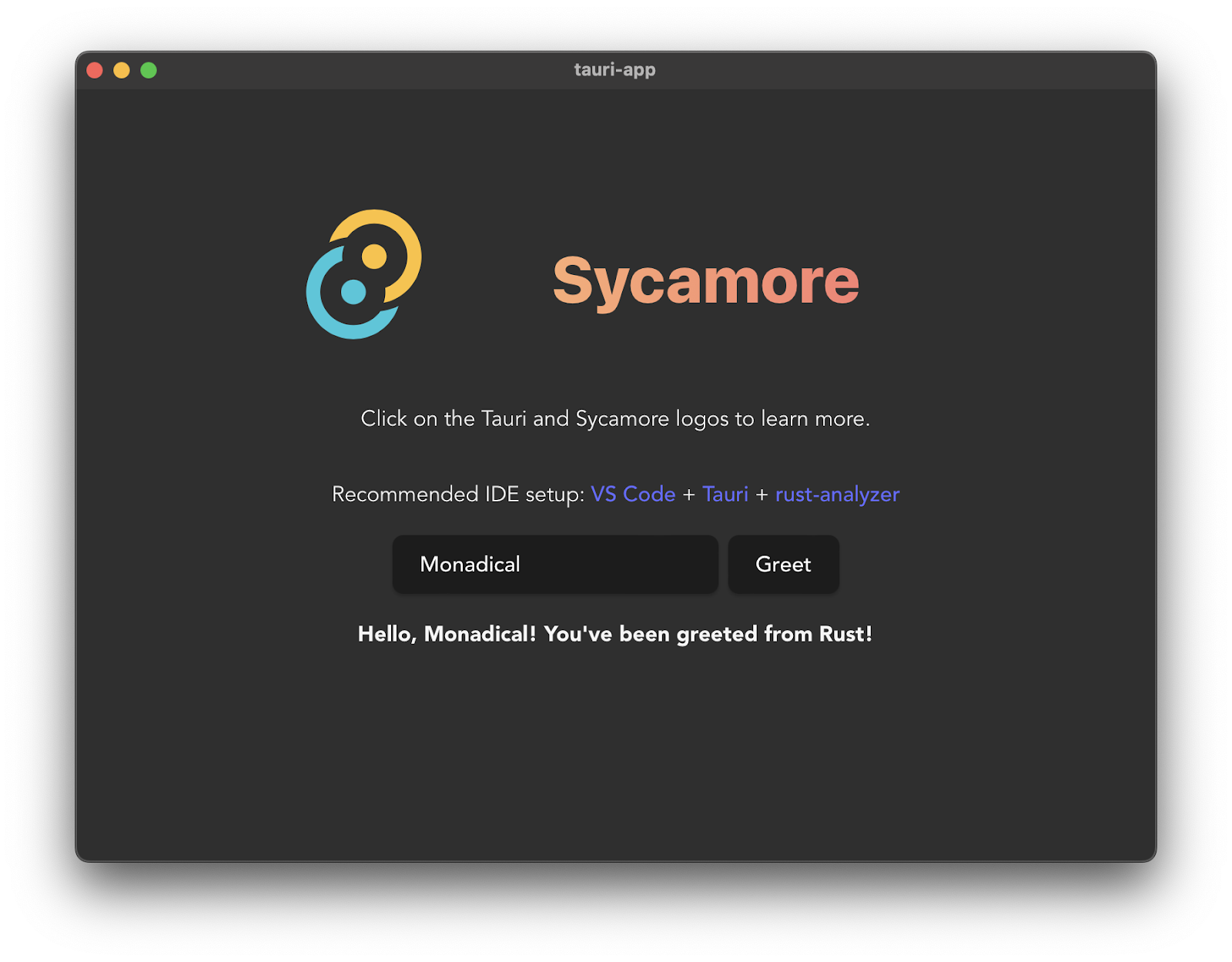Image resolution: width=1232 pixels, height=962 pixels.
Task: Click the 'Click on the Tauri and Sycamore logos' text
Action: [x=615, y=419]
